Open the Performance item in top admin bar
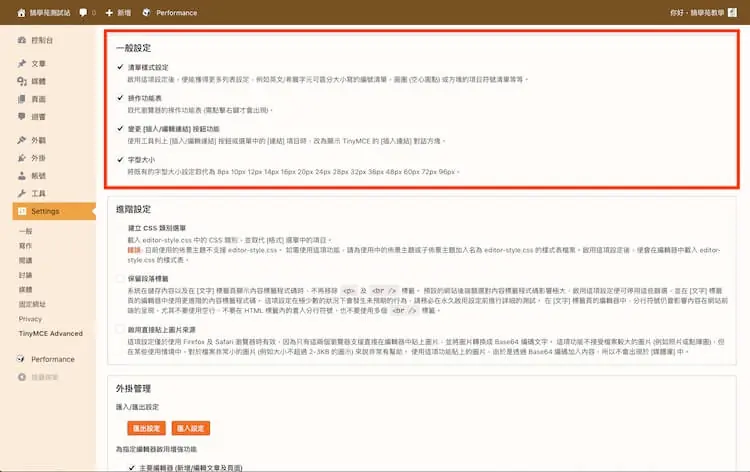 point(170,13)
